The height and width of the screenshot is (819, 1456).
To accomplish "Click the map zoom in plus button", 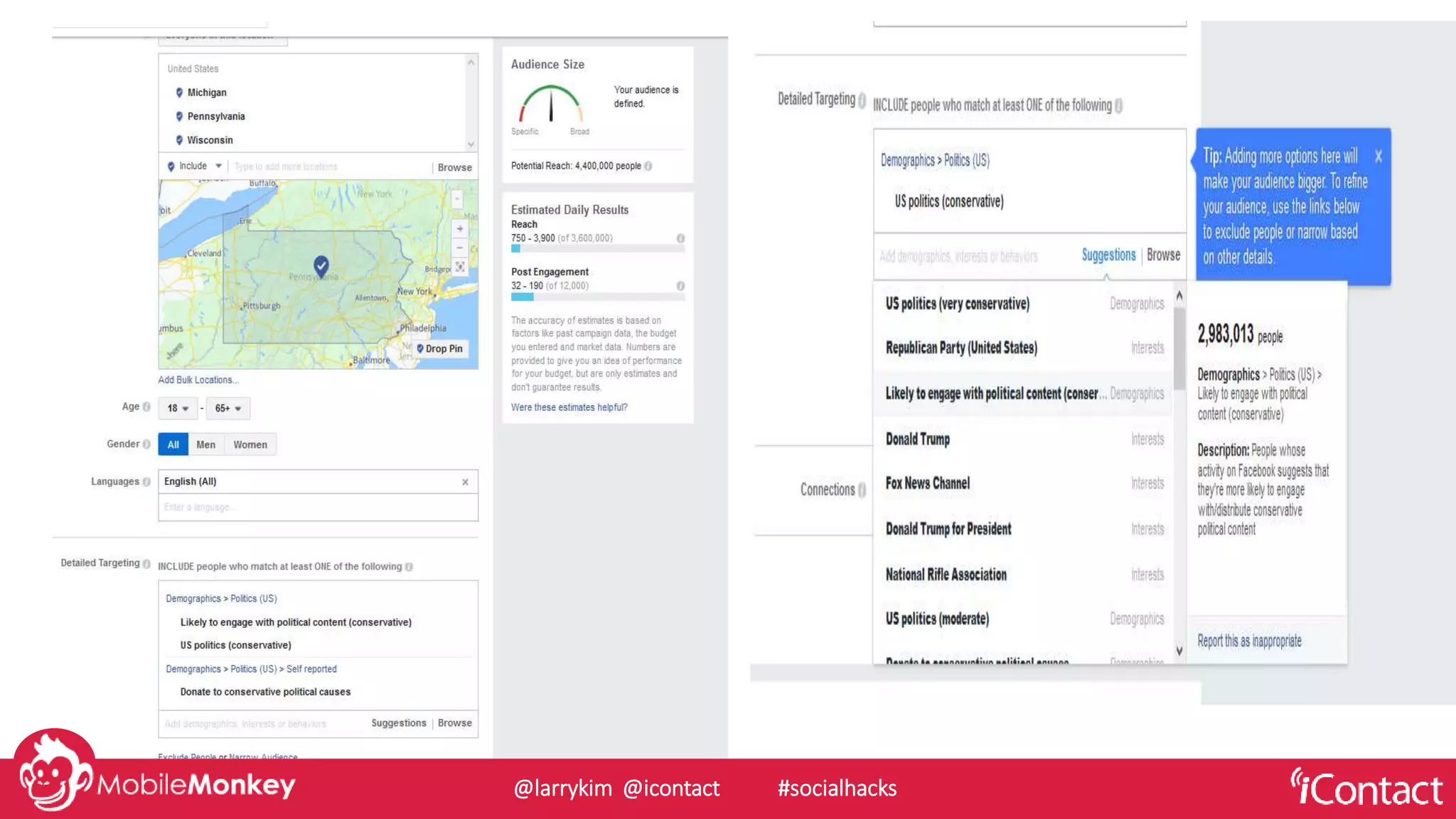I will point(459,229).
